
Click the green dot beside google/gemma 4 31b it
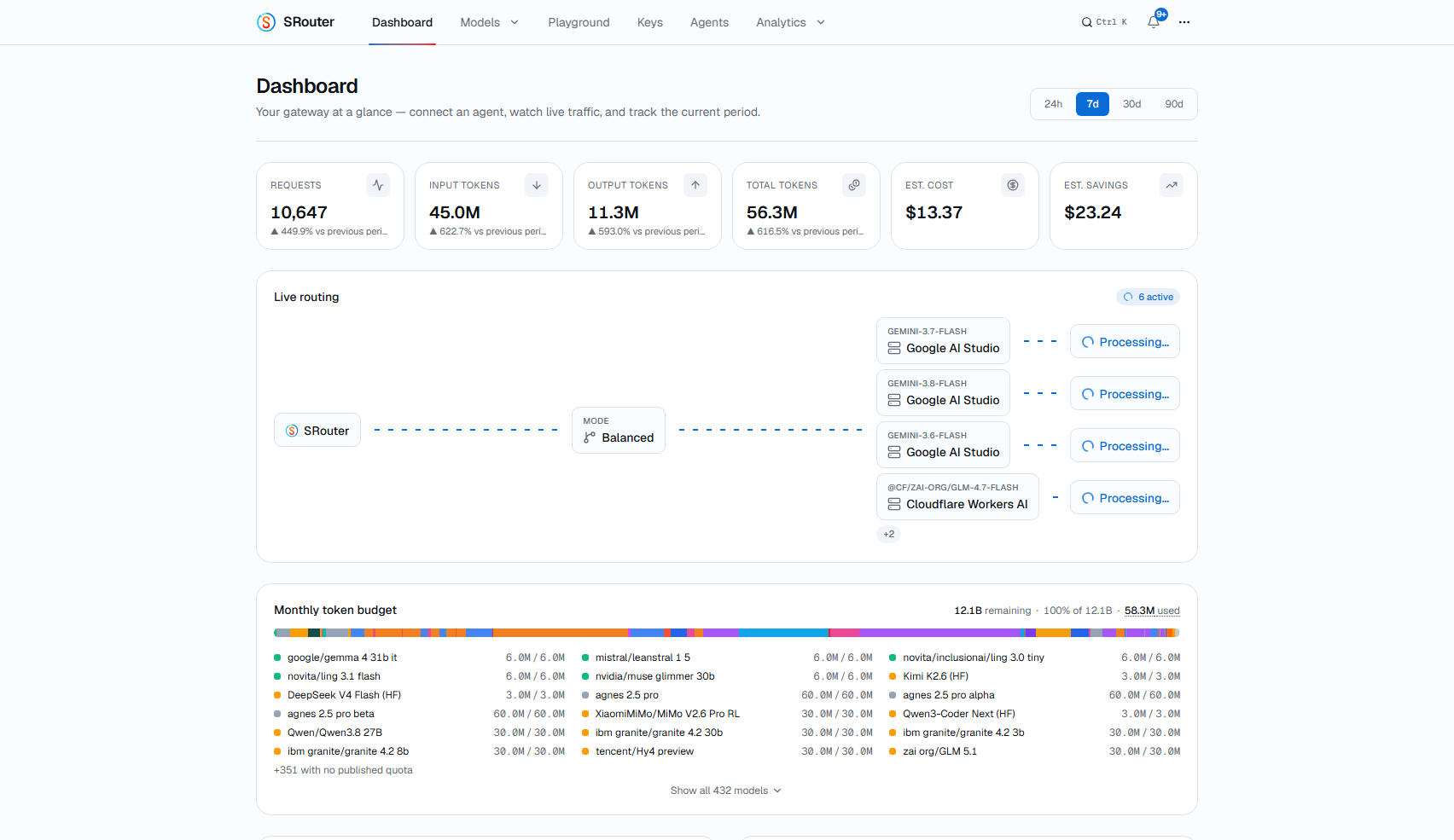pos(277,658)
